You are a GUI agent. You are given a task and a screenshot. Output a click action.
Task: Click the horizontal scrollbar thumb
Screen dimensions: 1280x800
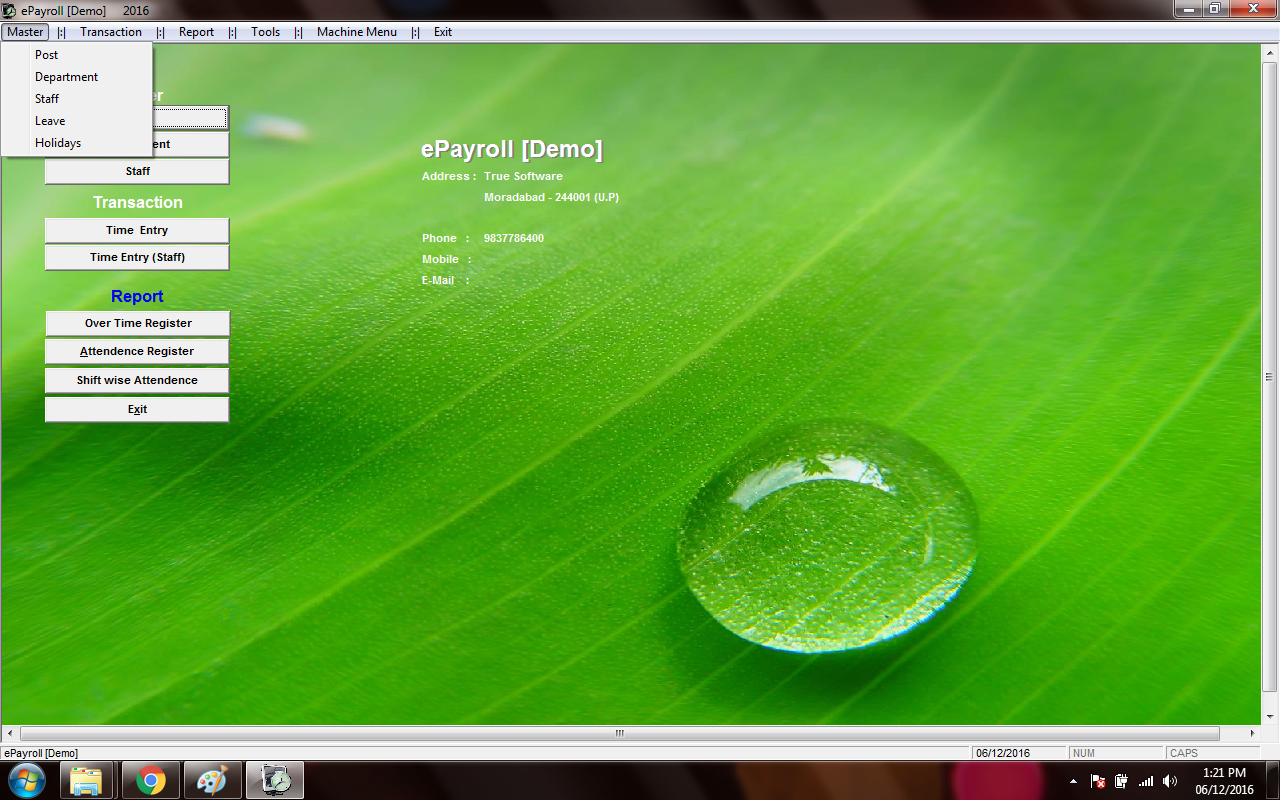619,733
